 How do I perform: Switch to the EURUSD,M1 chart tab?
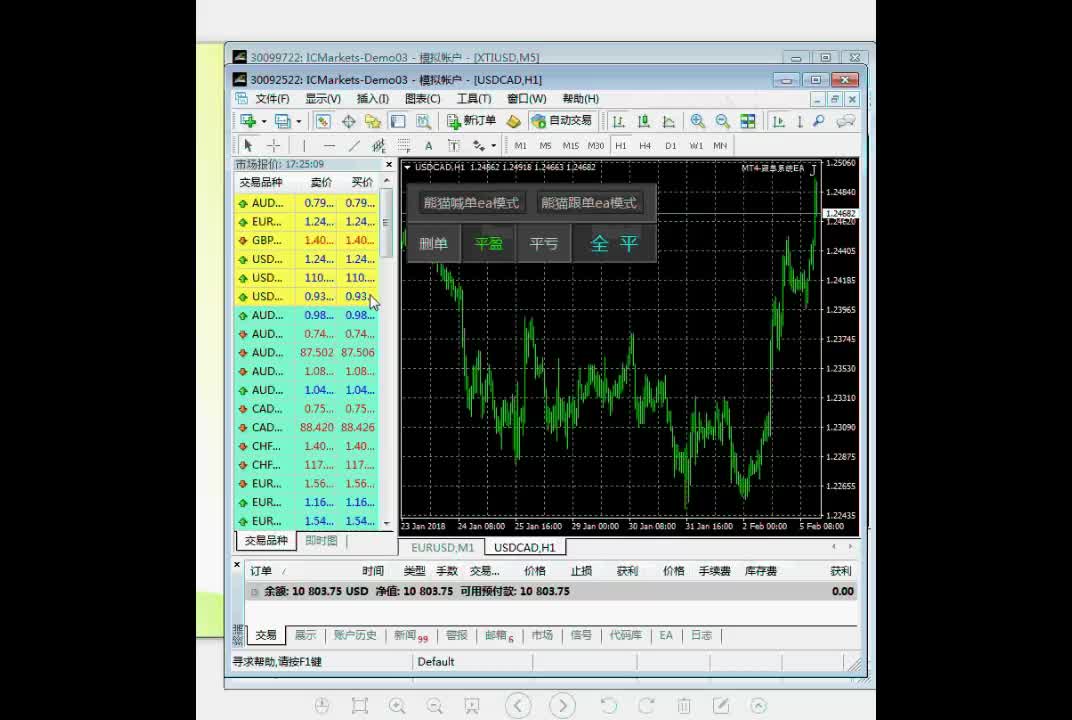[x=442, y=548]
